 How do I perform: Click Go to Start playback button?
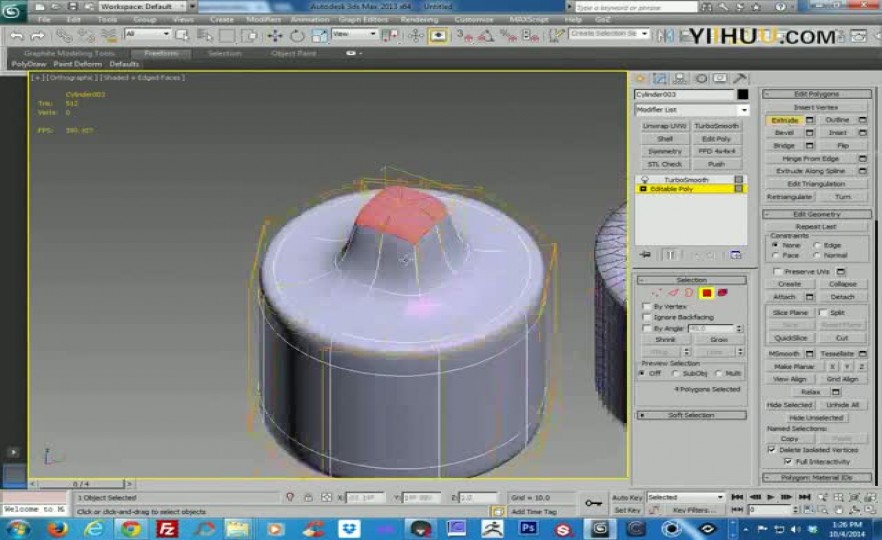[737, 497]
